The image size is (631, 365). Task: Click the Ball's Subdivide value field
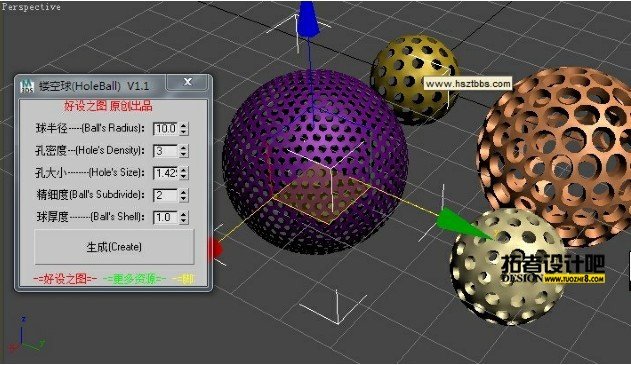[x=165, y=195]
